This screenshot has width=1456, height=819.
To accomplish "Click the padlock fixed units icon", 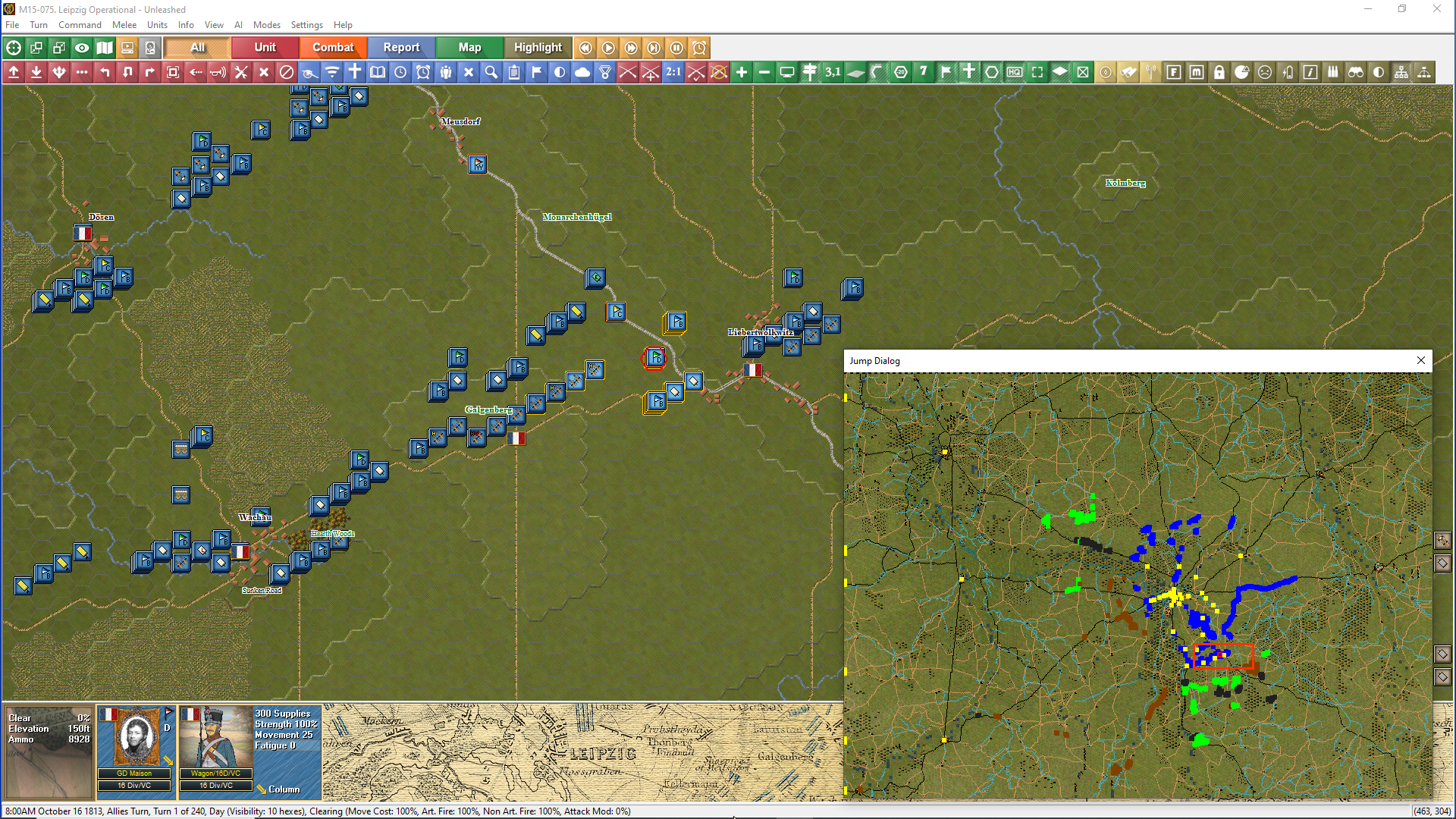I will click(x=1219, y=72).
